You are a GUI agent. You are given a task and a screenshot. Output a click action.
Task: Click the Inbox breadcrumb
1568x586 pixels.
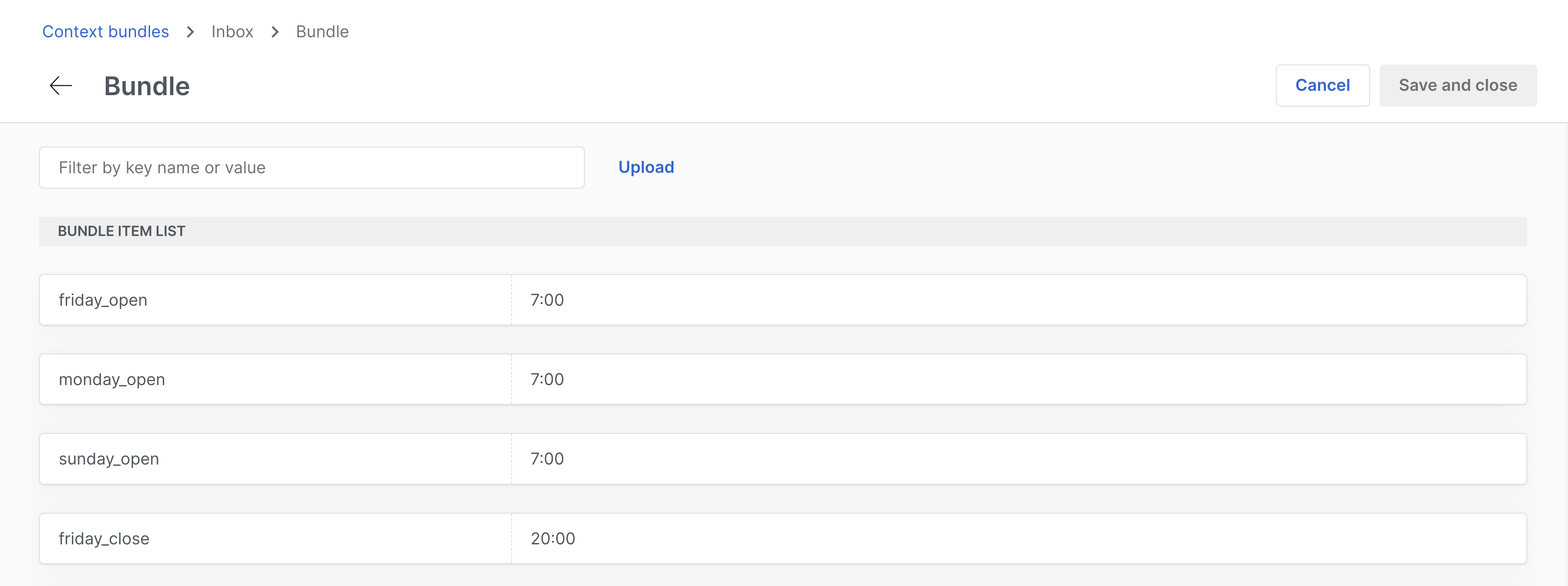(232, 32)
